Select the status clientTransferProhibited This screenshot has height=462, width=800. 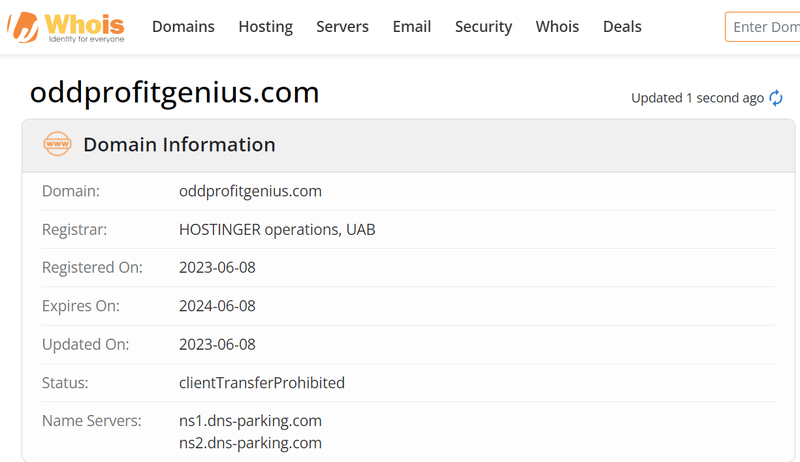[262, 382]
